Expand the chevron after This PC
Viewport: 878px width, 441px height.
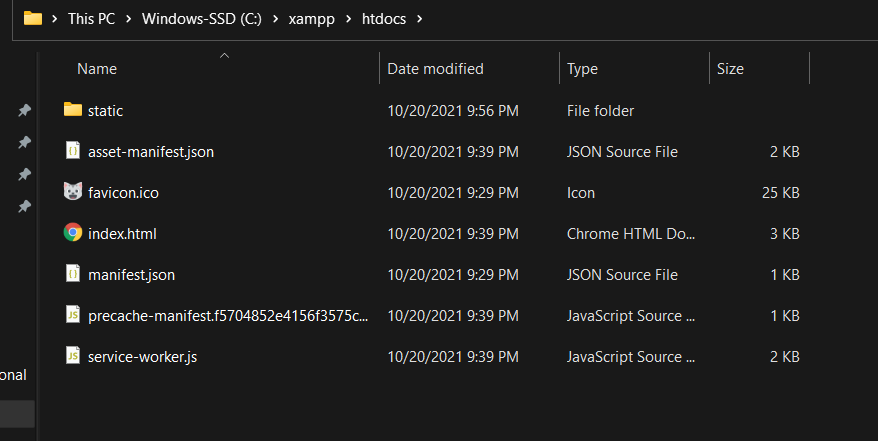[128, 19]
